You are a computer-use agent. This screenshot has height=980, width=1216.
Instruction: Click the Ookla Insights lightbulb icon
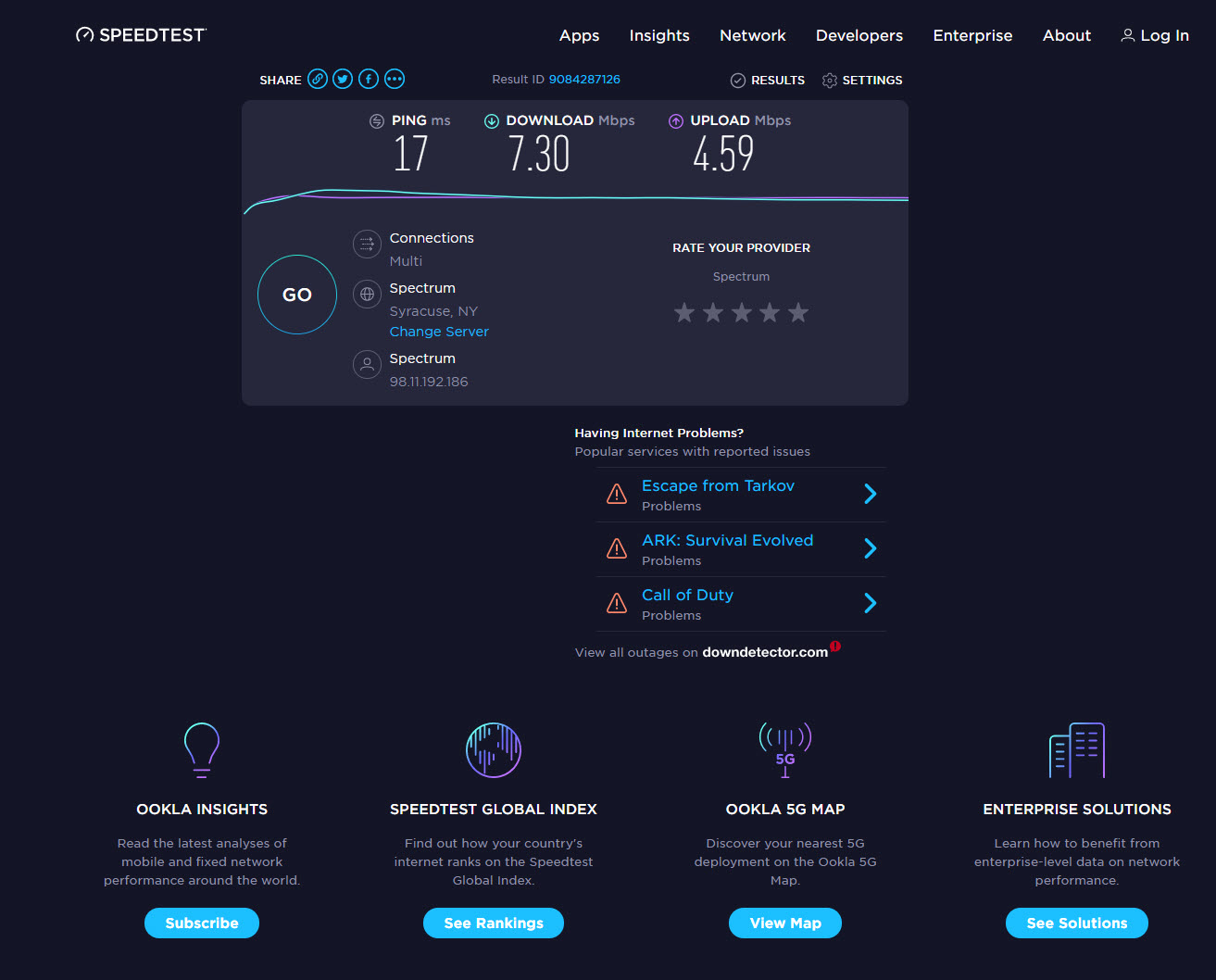point(202,749)
